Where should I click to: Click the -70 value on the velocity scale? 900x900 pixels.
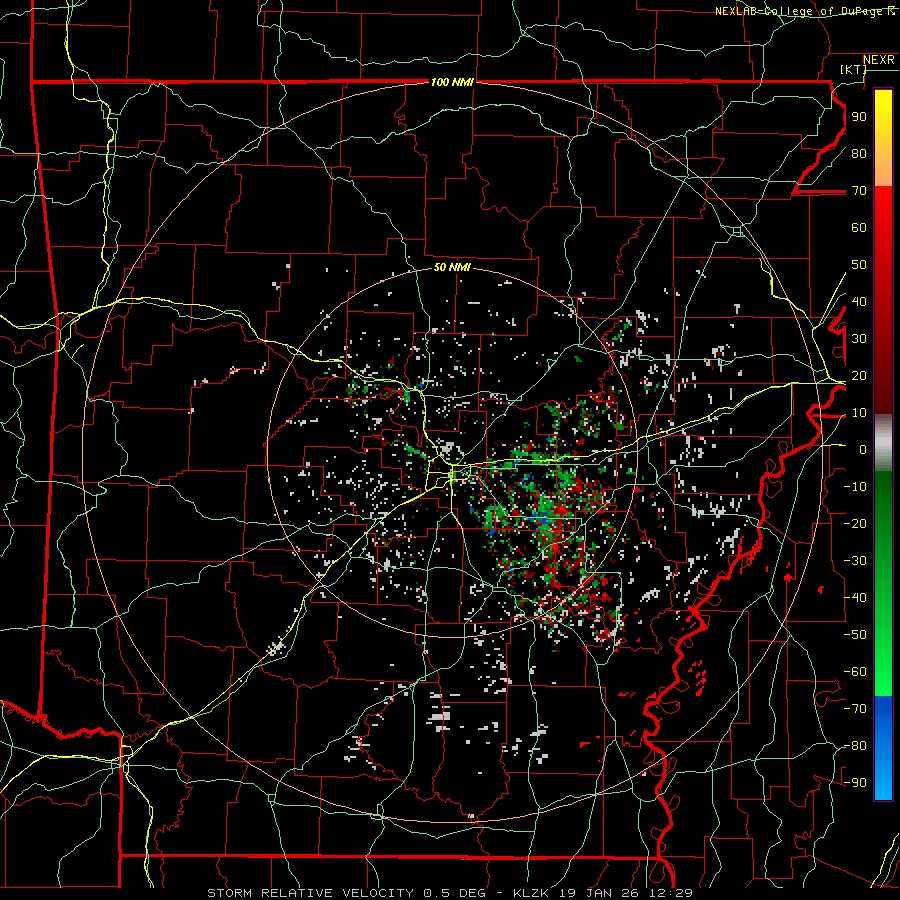(x=855, y=709)
